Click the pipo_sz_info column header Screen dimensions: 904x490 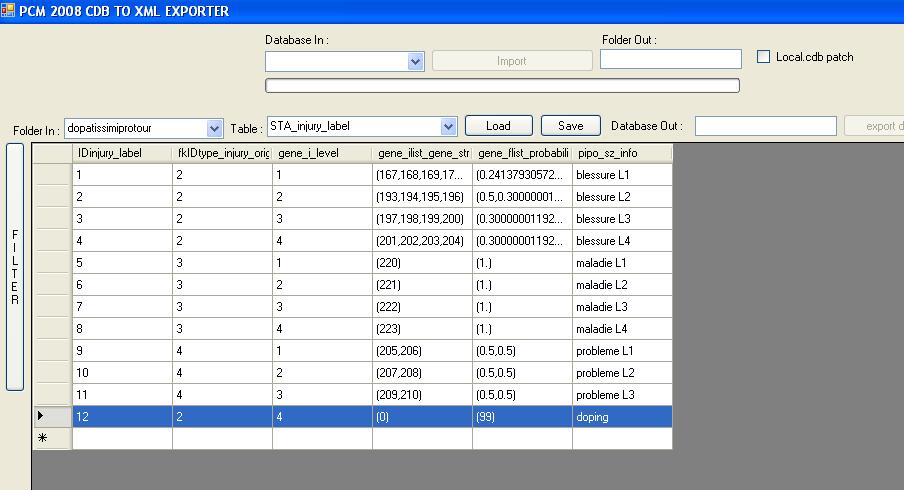(x=622, y=153)
